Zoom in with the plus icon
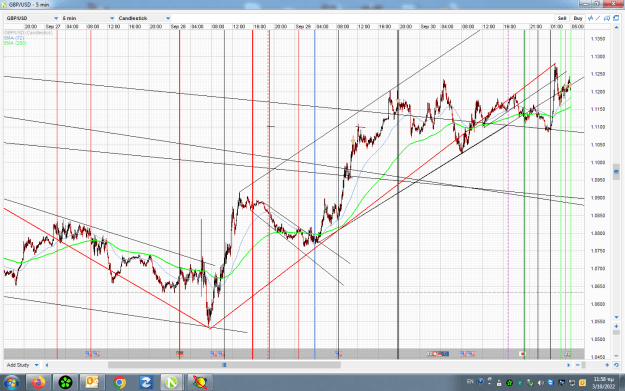The height and width of the screenshot is (391, 625). point(607,365)
